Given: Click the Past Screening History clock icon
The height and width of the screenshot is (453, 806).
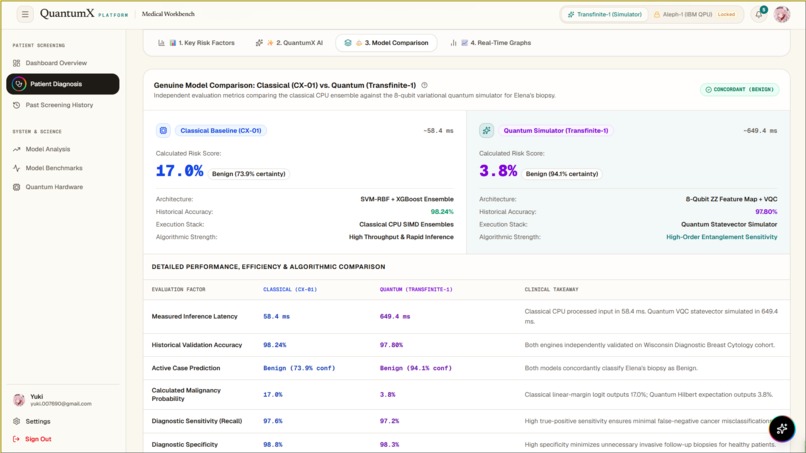Looking at the screenshot, I should [x=16, y=105].
